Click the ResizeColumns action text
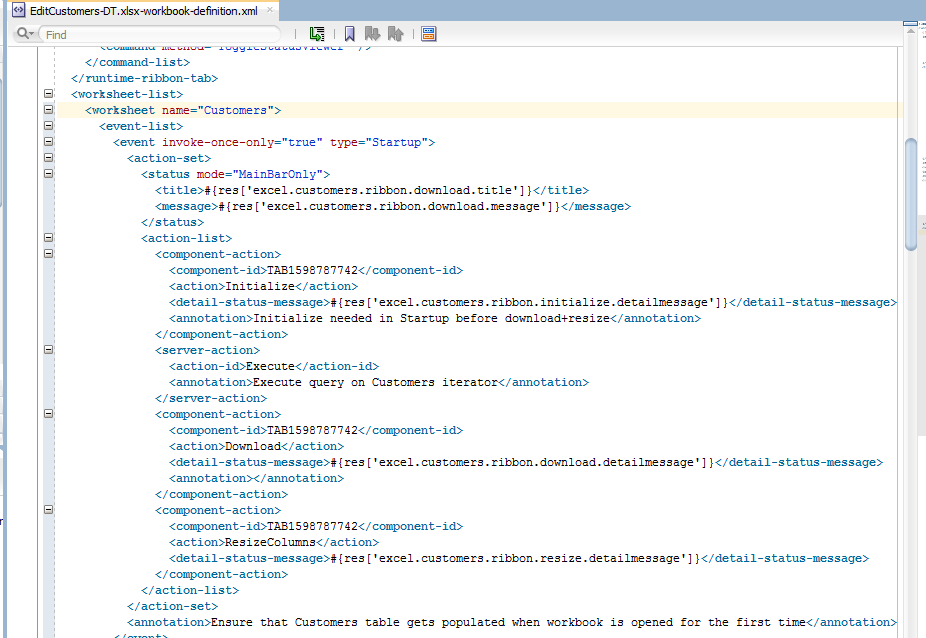 coord(270,542)
